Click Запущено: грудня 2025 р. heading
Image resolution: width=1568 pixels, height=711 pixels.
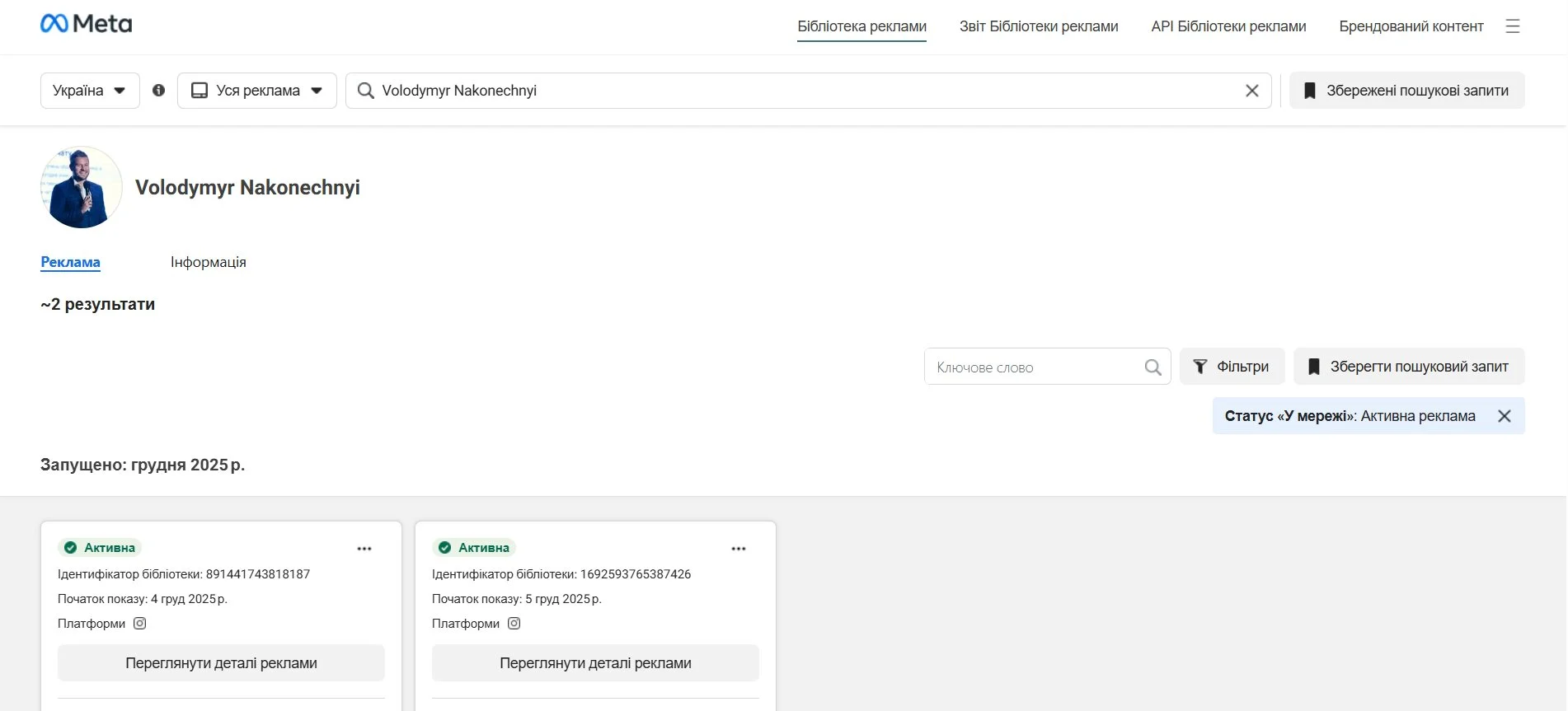click(x=143, y=465)
